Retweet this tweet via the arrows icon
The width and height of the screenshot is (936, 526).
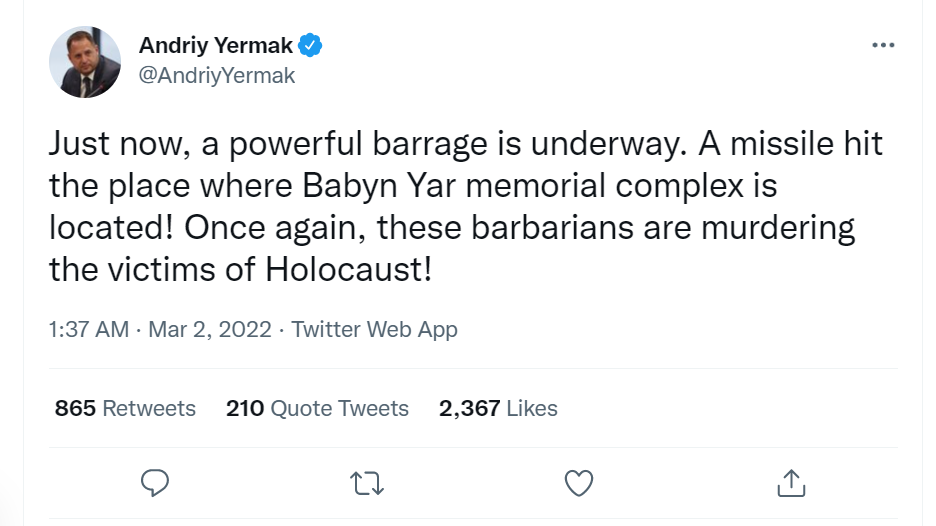coord(367,484)
